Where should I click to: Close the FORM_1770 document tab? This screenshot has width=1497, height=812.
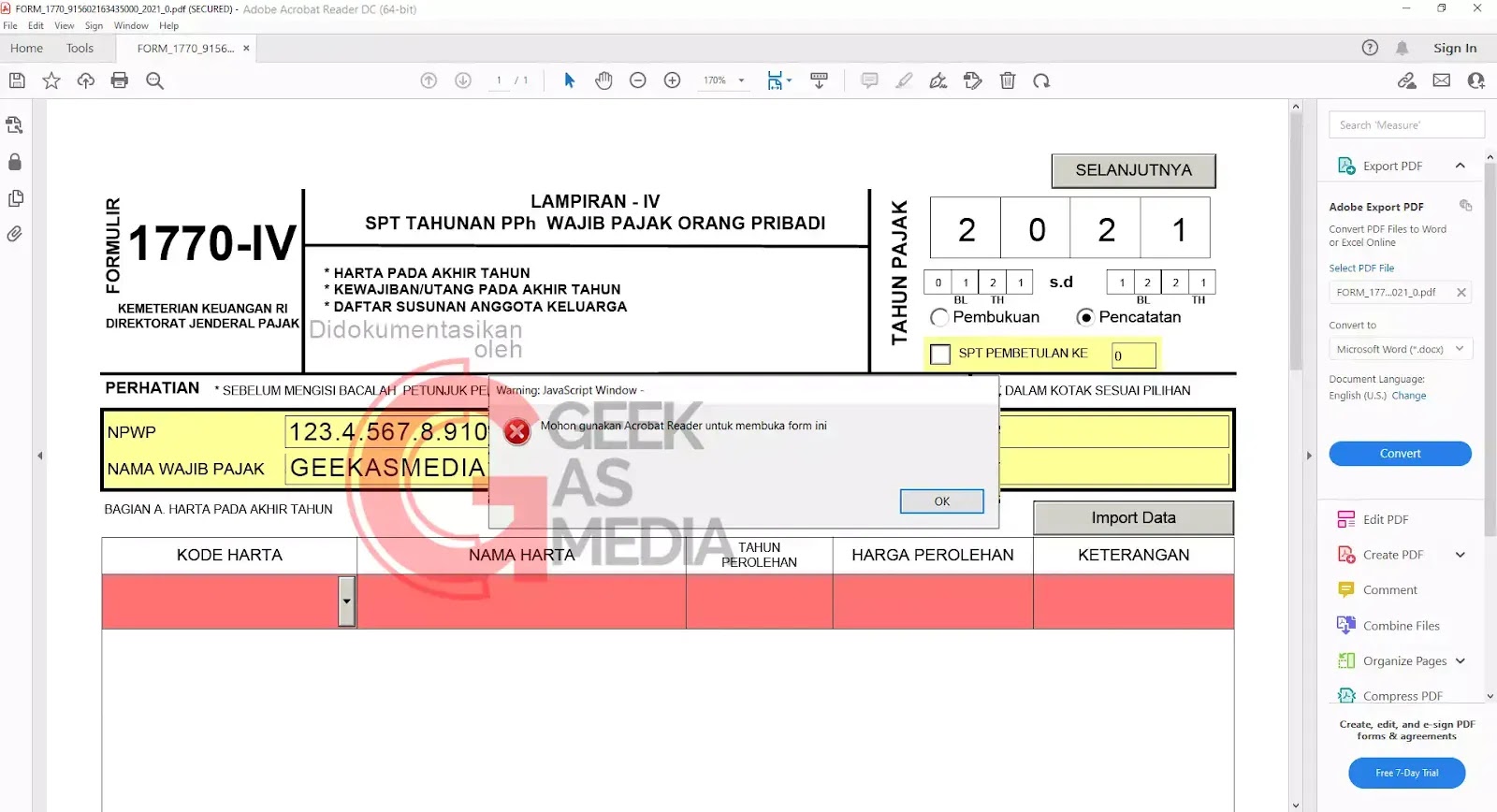(246, 48)
